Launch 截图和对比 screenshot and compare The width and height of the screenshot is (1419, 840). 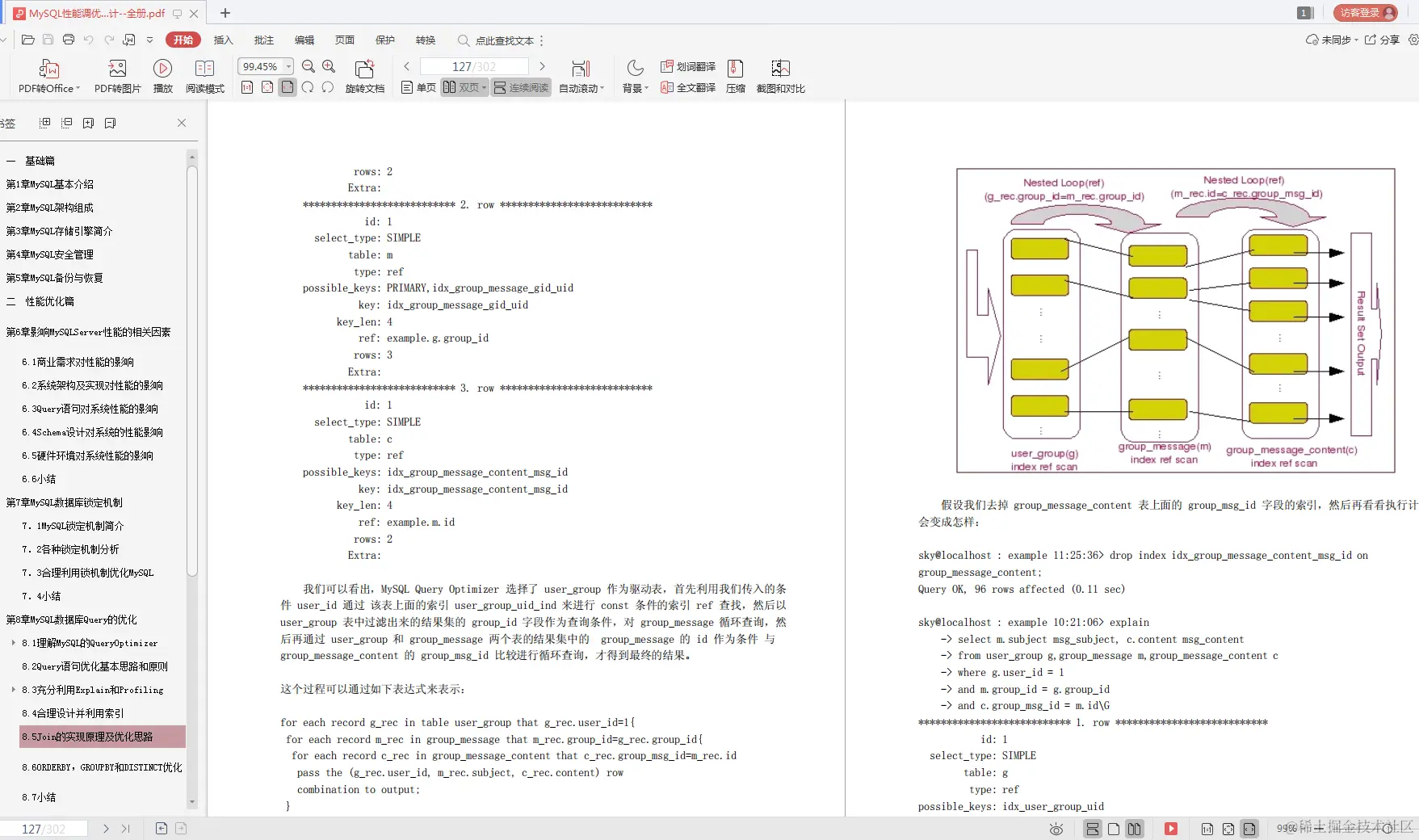(x=779, y=75)
